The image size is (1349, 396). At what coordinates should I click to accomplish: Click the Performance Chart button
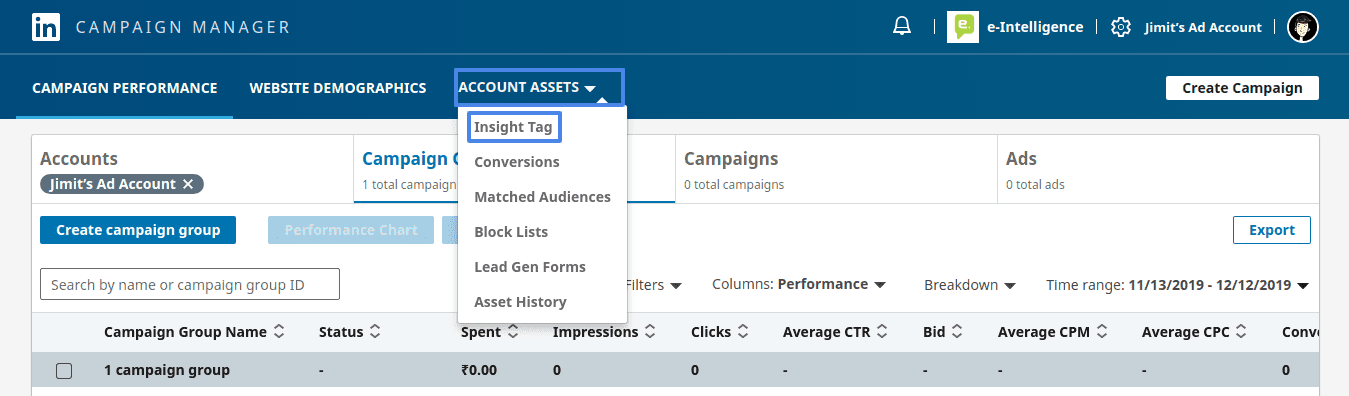351,230
